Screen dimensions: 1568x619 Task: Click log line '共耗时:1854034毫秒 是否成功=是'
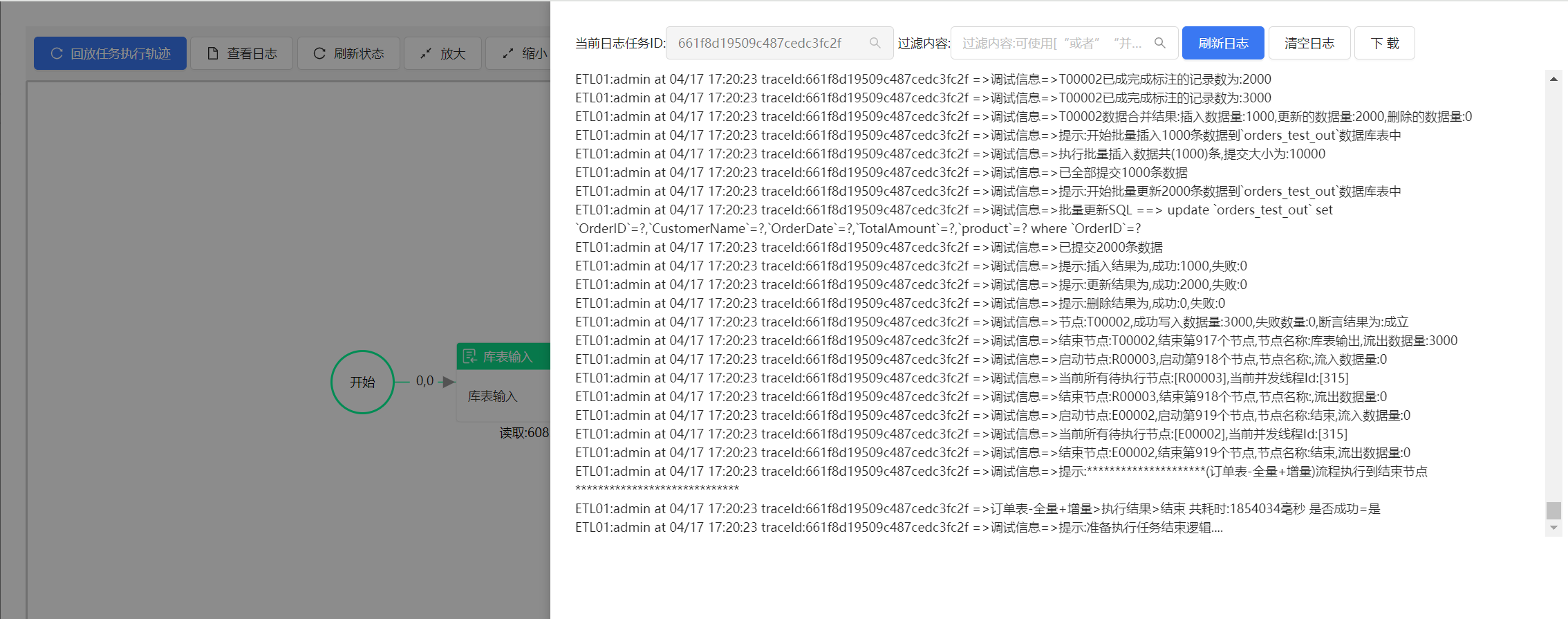click(x=978, y=508)
